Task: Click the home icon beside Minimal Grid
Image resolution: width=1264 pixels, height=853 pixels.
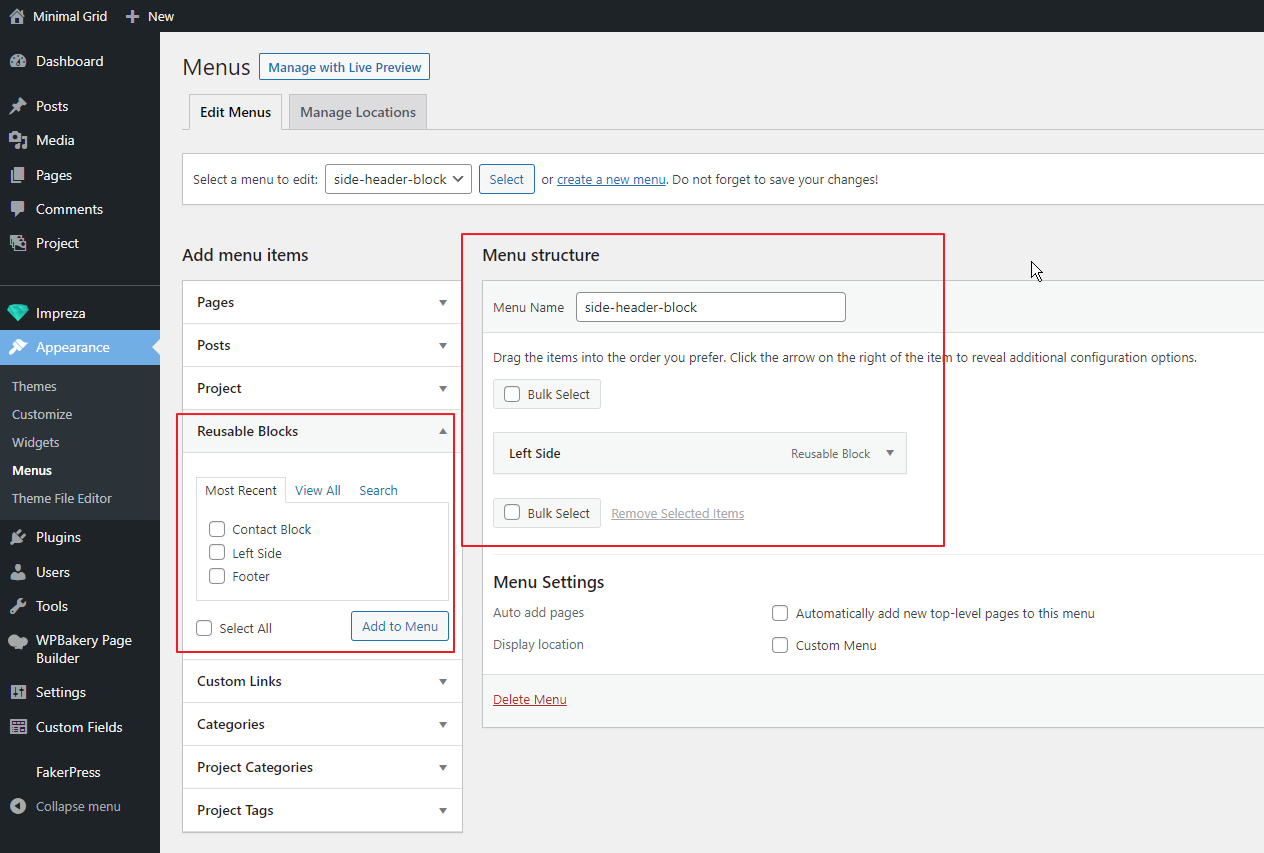Action: (x=17, y=16)
